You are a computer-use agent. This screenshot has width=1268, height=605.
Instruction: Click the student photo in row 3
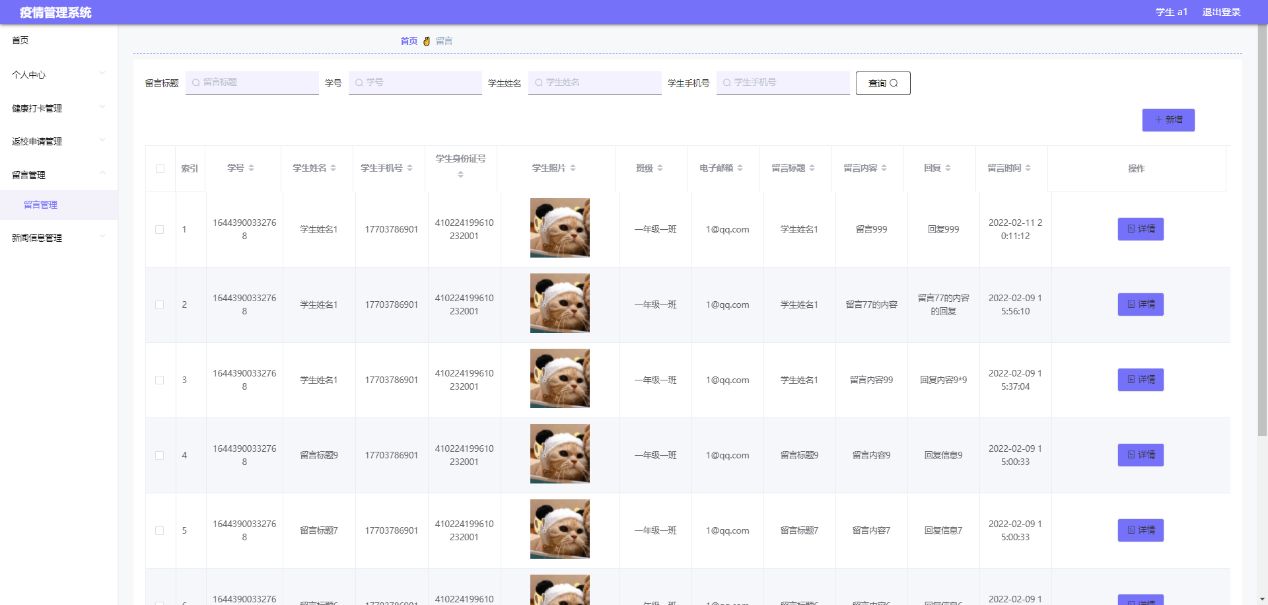[560, 379]
